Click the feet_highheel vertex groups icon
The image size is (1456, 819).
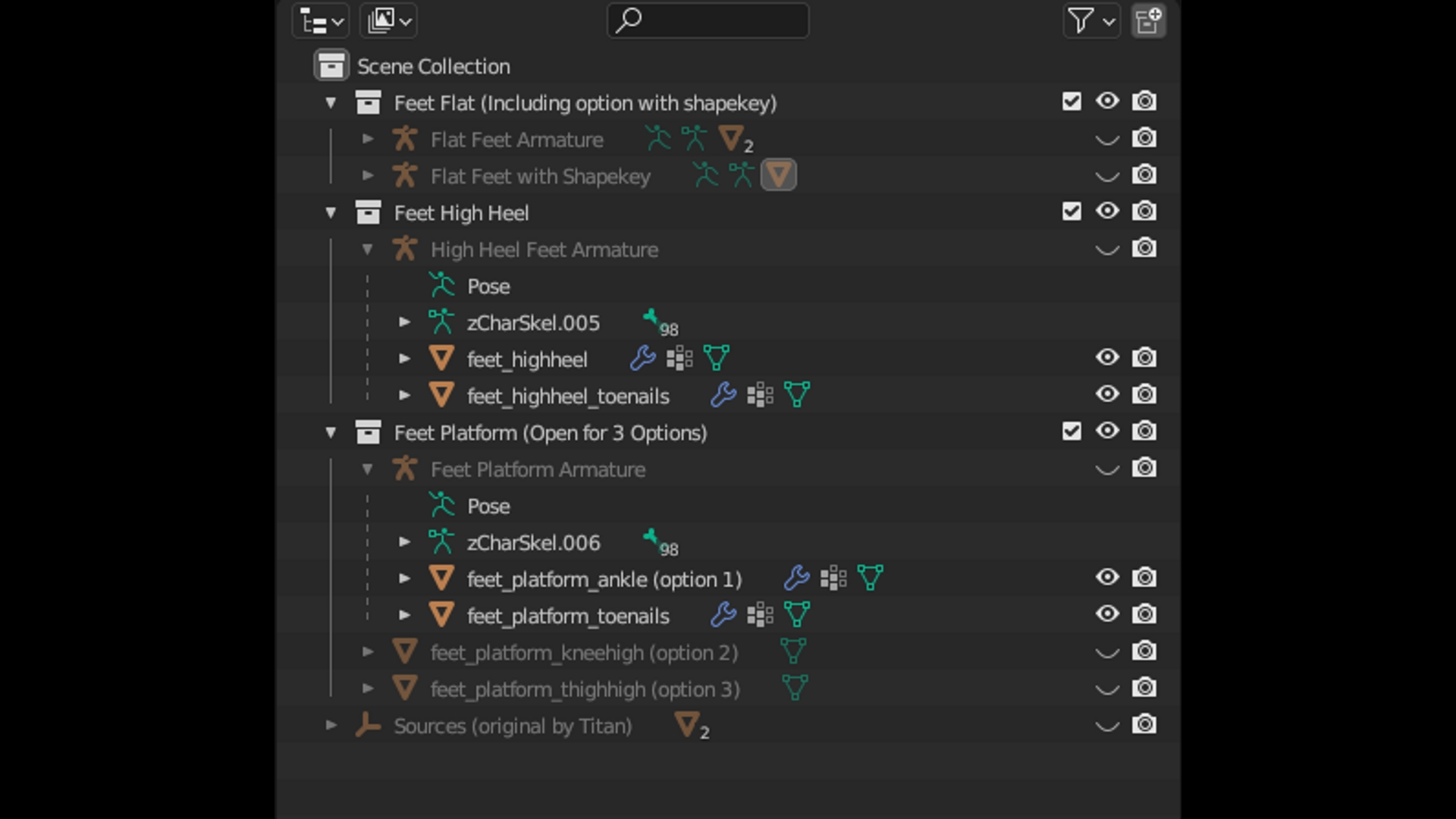679,358
